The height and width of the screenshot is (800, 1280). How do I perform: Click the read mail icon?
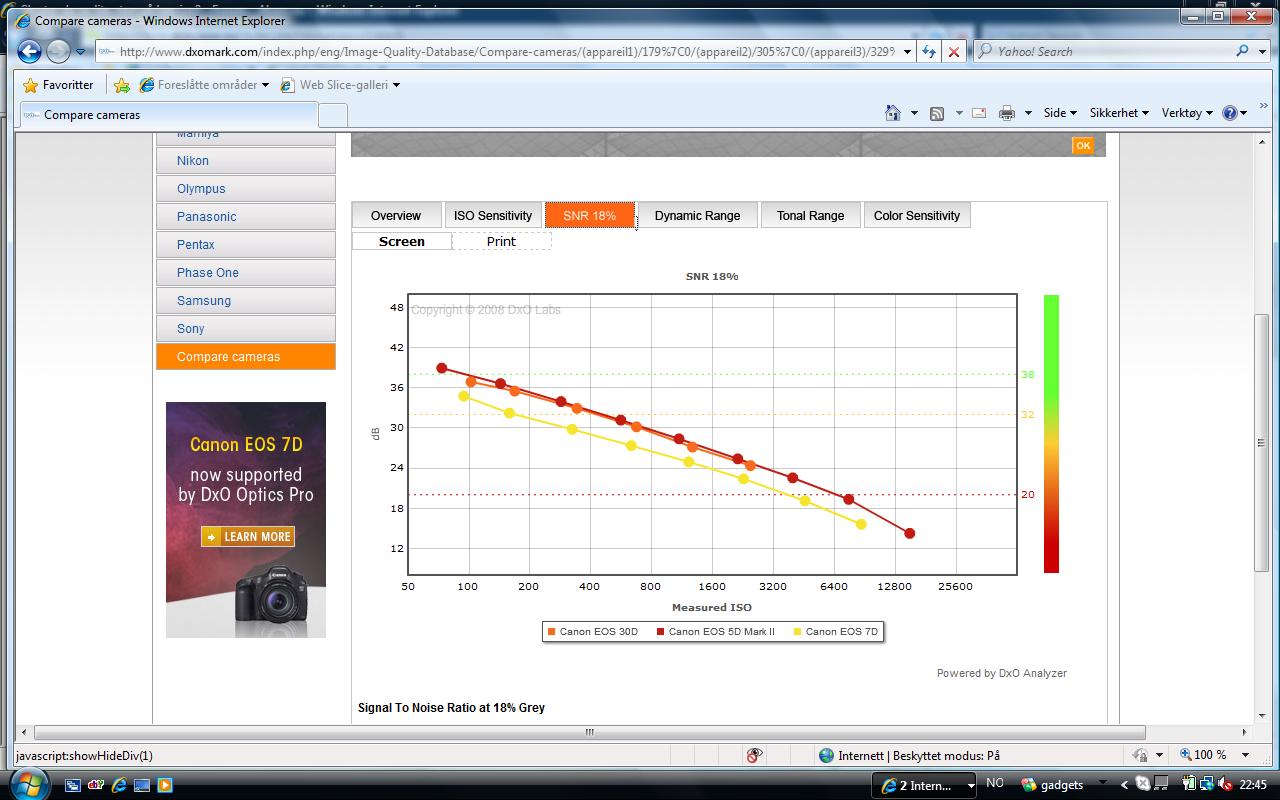[979, 113]
